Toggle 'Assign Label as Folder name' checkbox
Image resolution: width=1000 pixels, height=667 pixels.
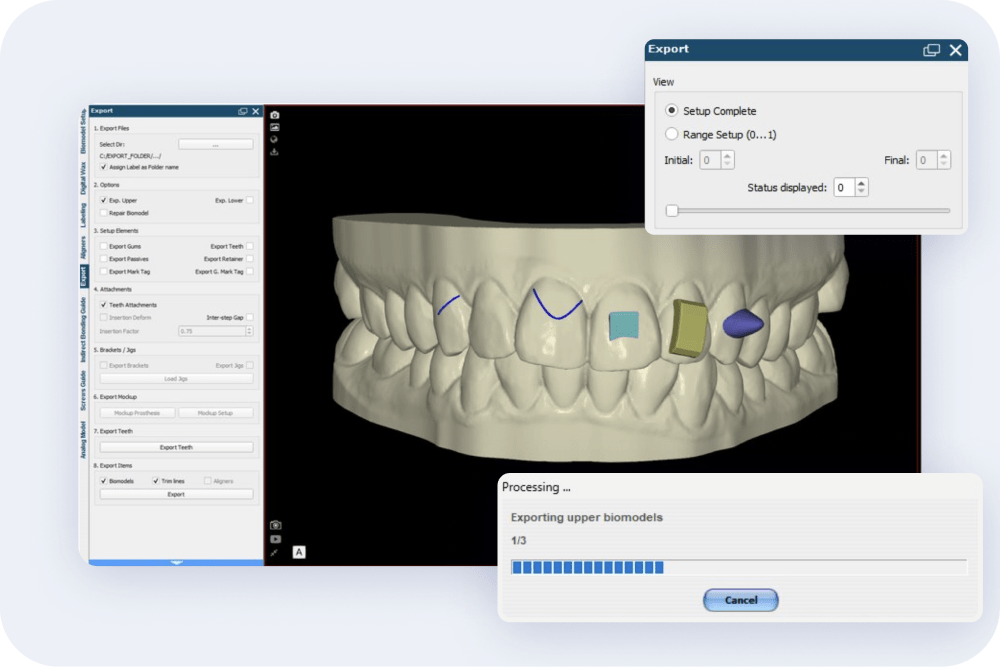(103, 167)
